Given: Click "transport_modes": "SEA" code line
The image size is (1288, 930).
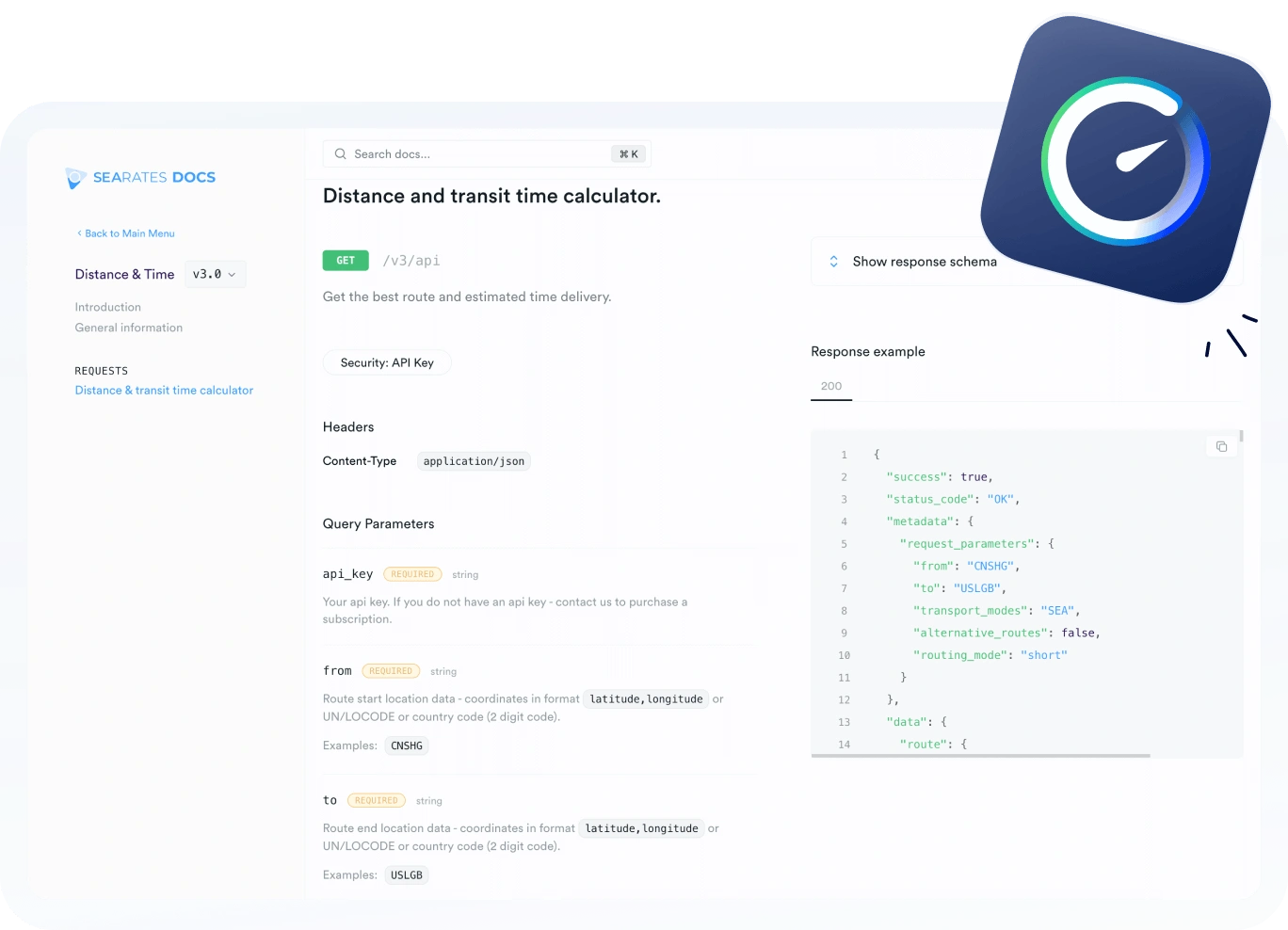Looking at the screenshot, I should click(x=996, y=611).
